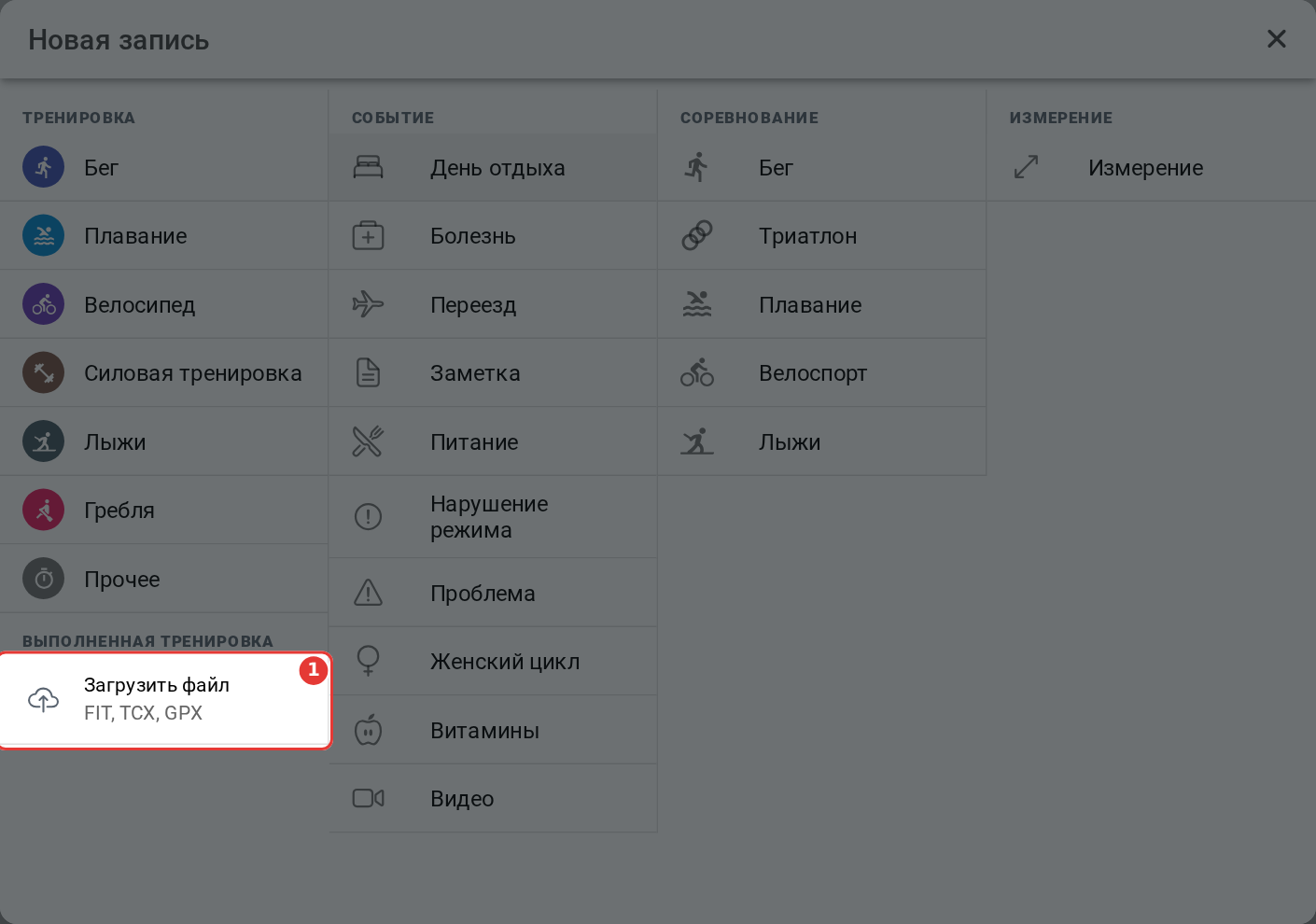The height and width of the screenshot is (924, 1316).
Task: Choose Бег in the Тренировка list
Action: pyautogui.click(x=164, y=167)
